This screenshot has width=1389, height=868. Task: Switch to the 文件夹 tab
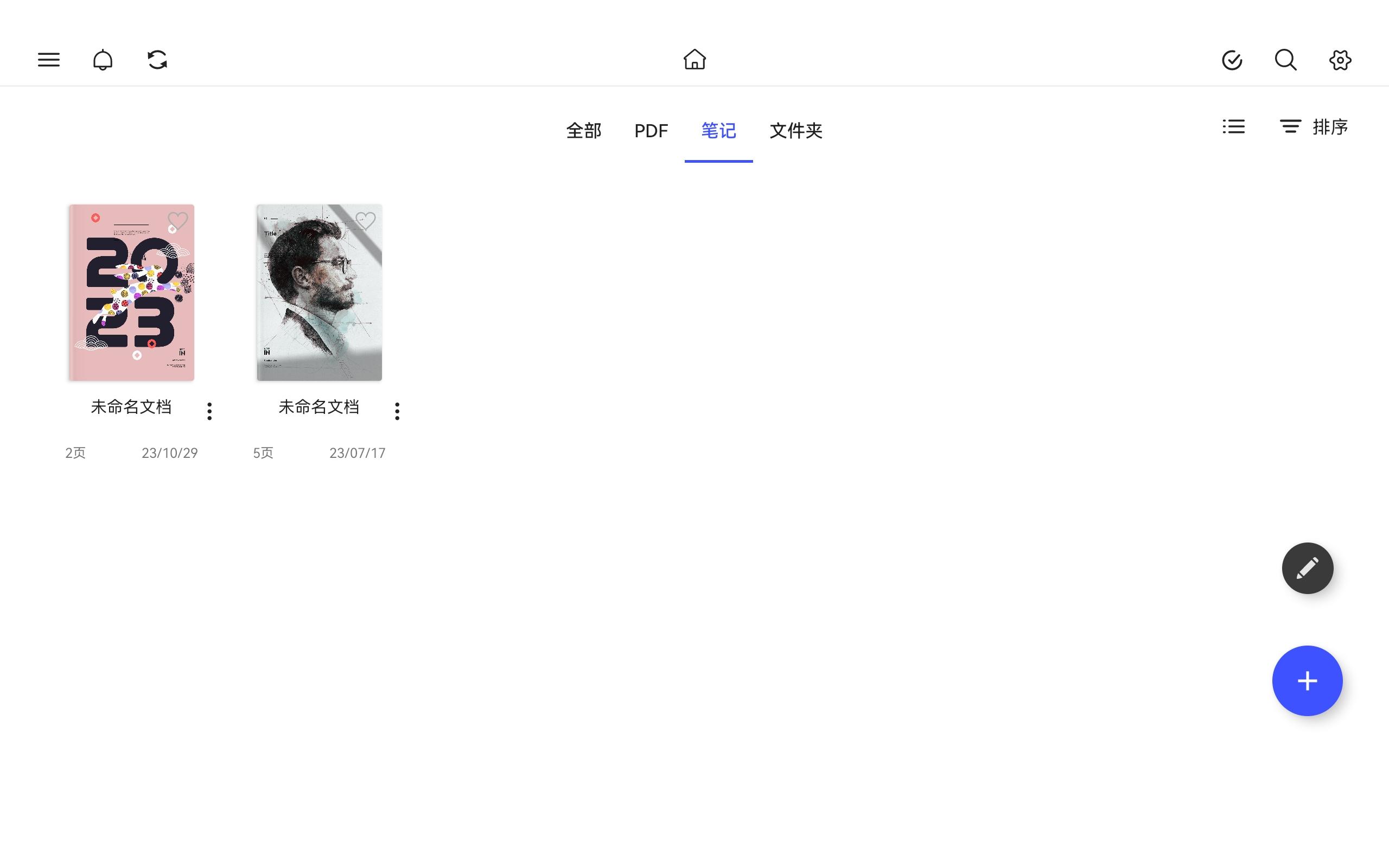[796, 131]
